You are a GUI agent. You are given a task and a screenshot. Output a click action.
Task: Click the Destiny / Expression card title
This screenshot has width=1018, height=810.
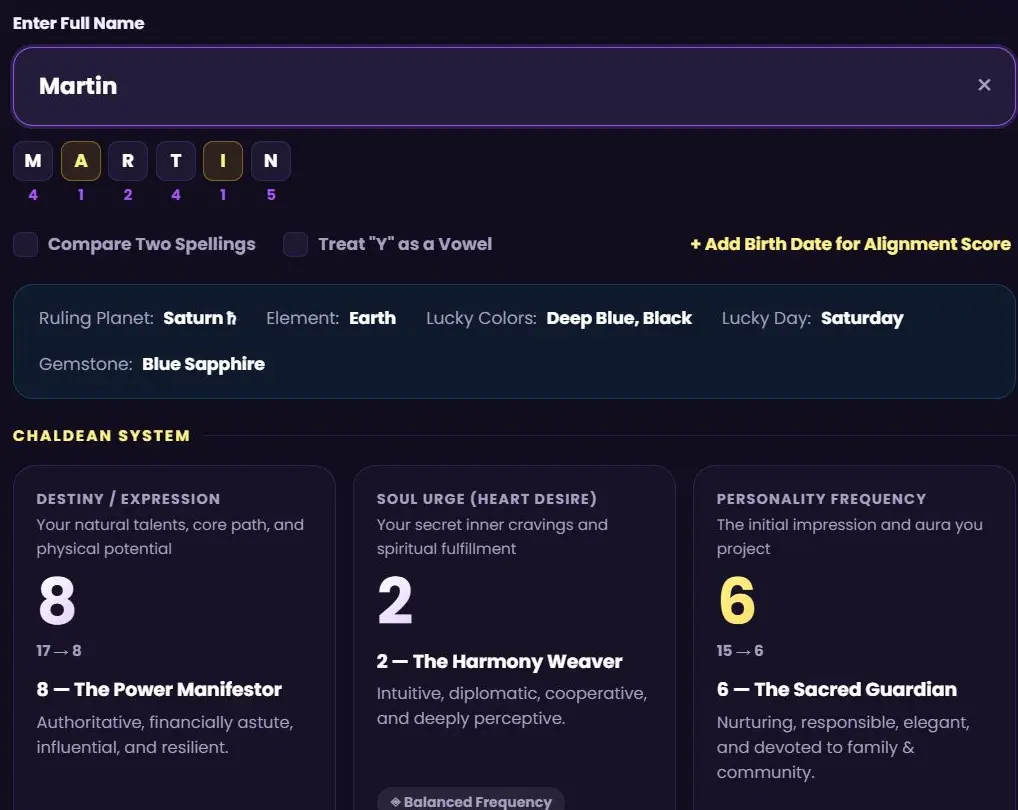point(129,498)
